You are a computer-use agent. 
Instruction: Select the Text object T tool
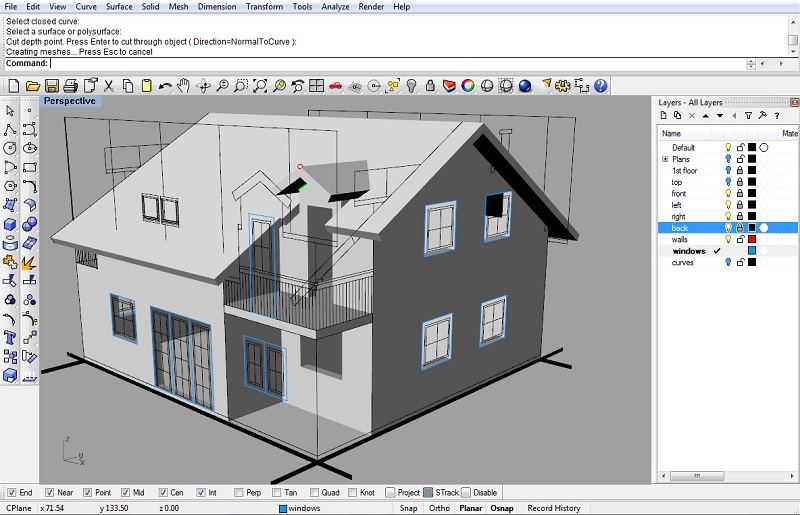(10, 338)
